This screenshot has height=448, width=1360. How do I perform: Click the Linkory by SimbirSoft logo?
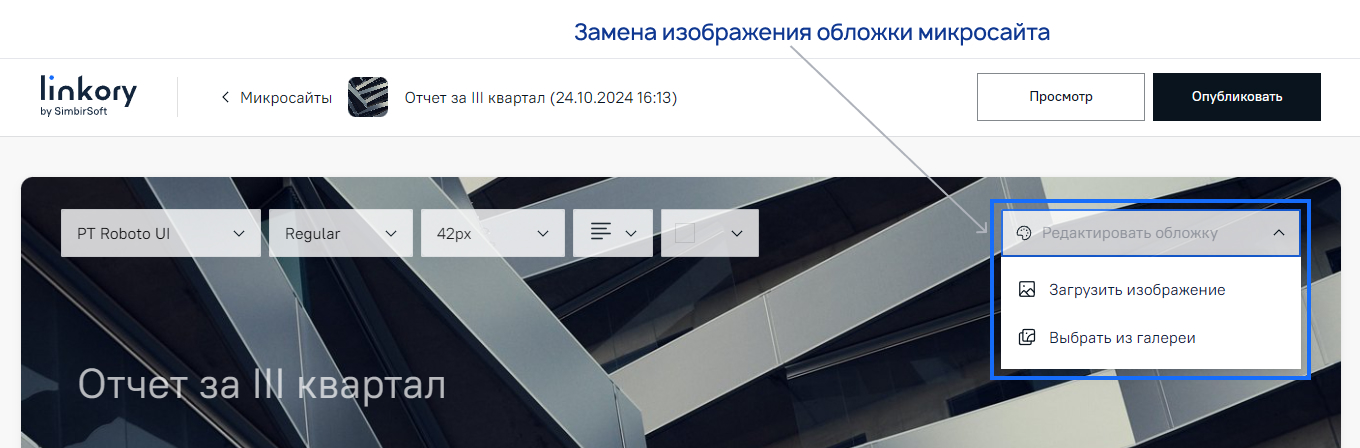tap(88, 96)
